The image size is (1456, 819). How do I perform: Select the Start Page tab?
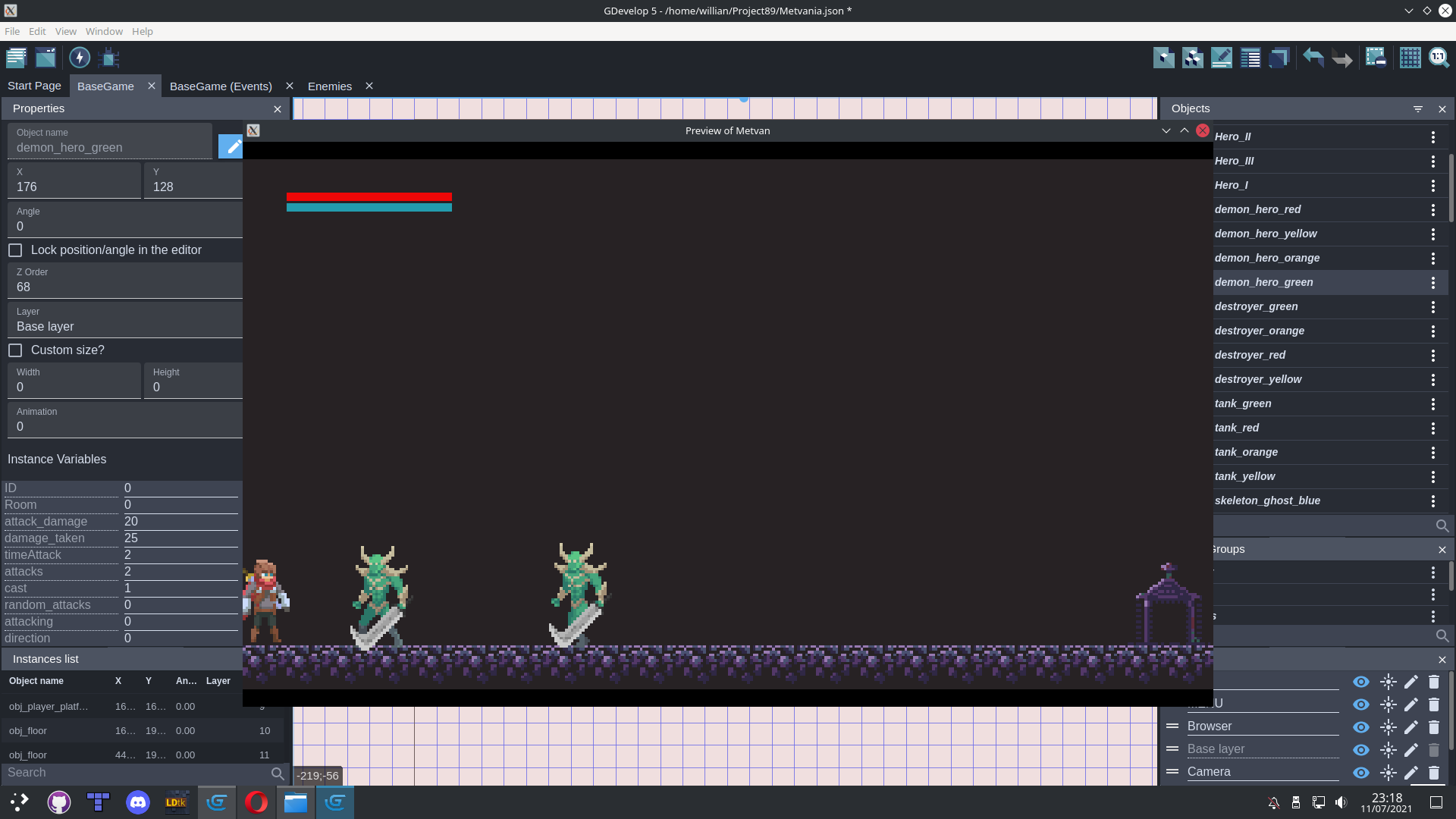(34, 86)
